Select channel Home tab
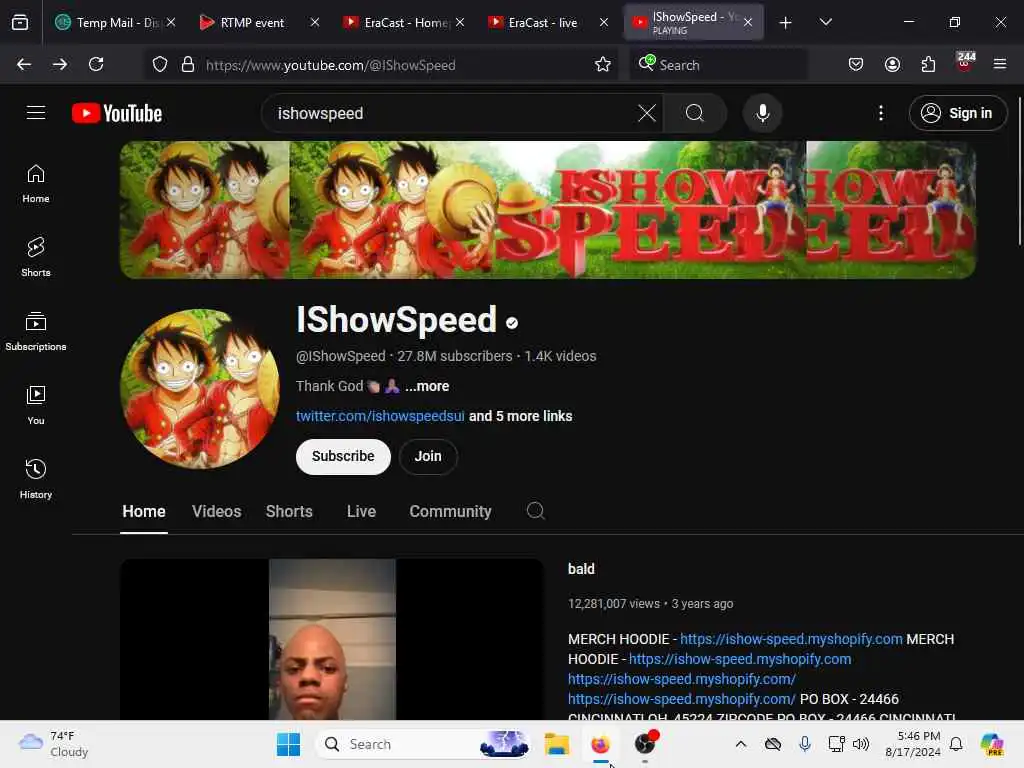This screenshot has height=768, width=1024. click(144, 511)
